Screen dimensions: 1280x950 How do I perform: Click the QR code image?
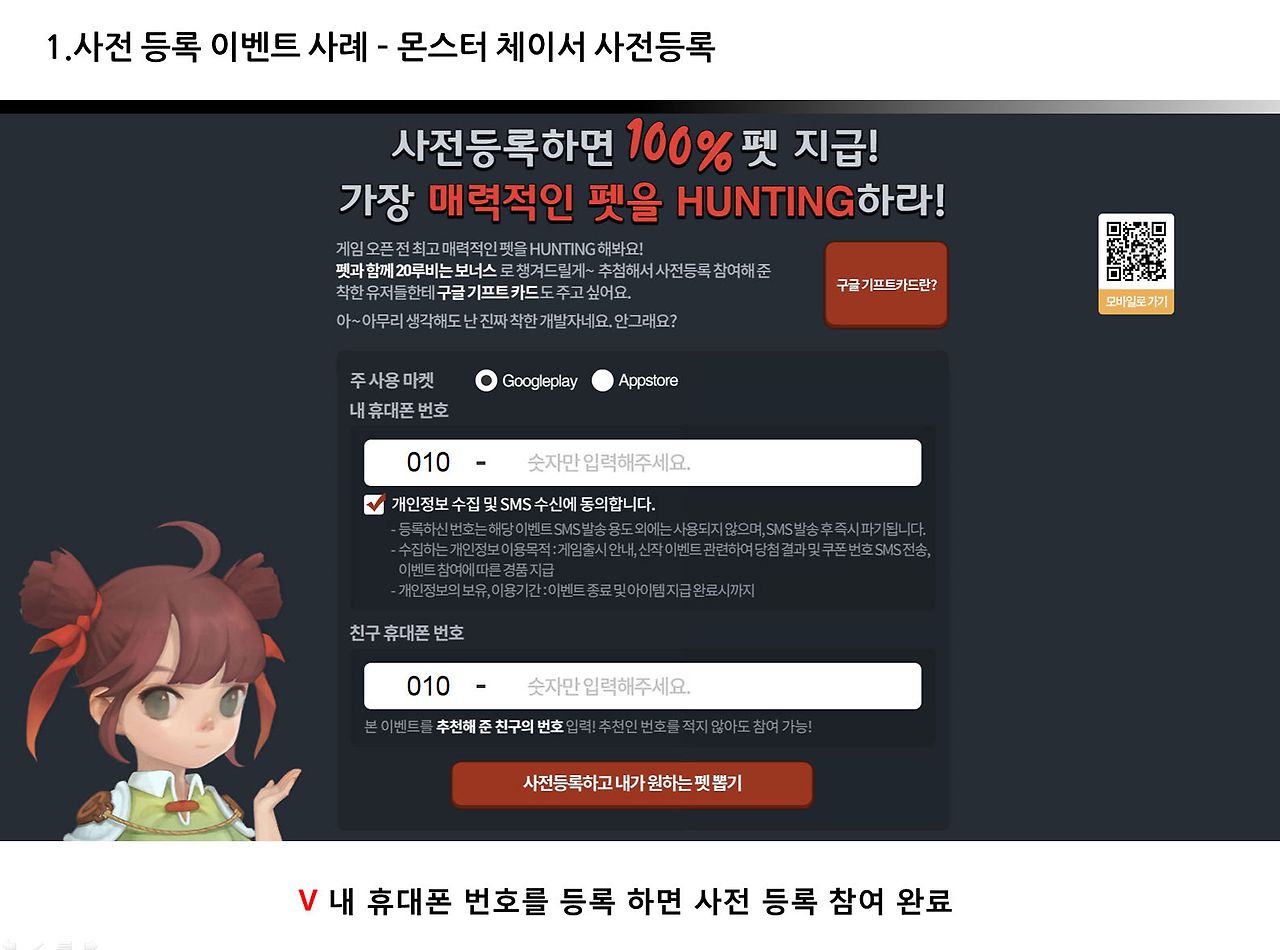pos(1136,250)
